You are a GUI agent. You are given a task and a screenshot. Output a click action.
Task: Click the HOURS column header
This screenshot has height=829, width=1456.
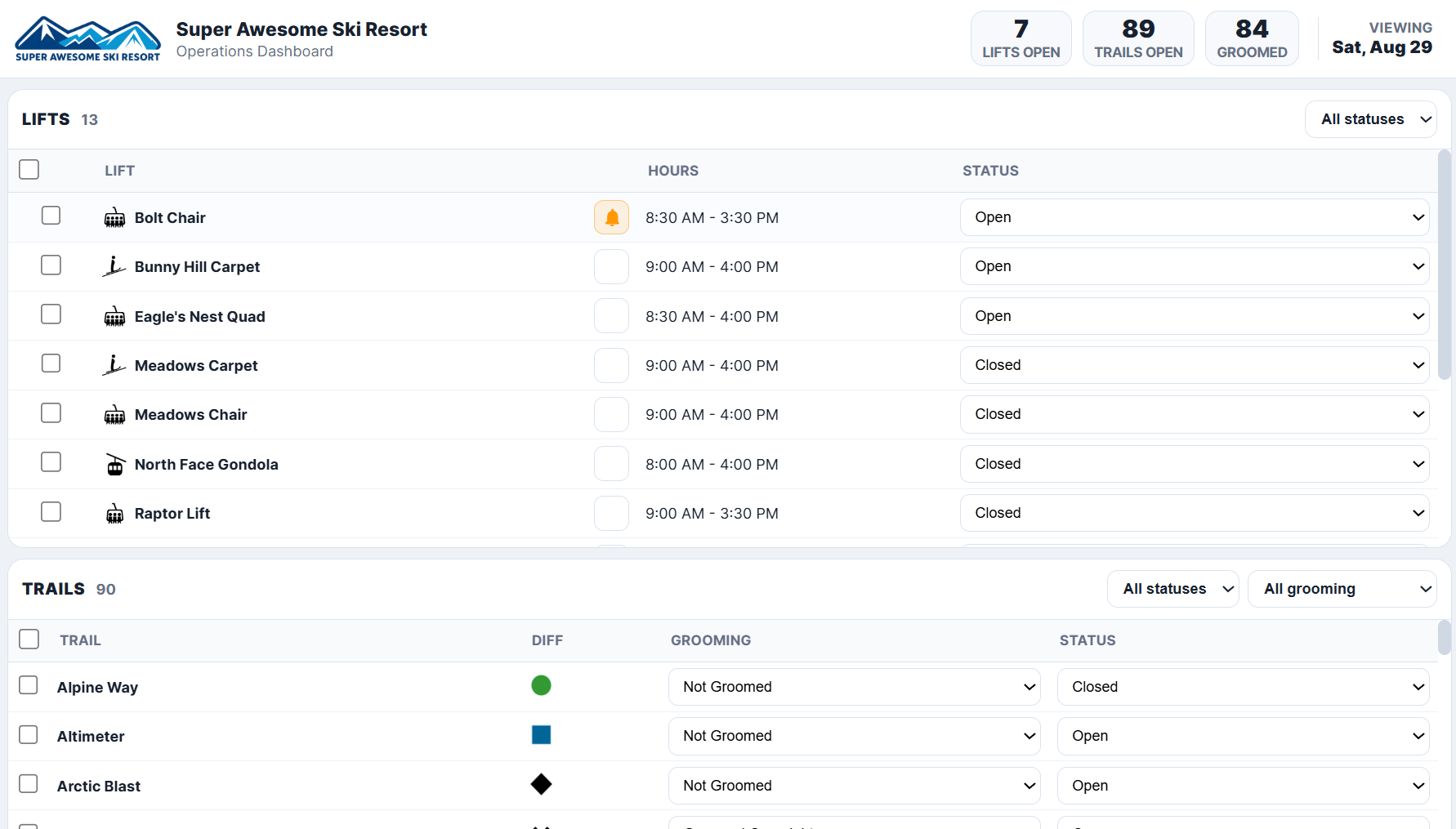pos(673,171)
